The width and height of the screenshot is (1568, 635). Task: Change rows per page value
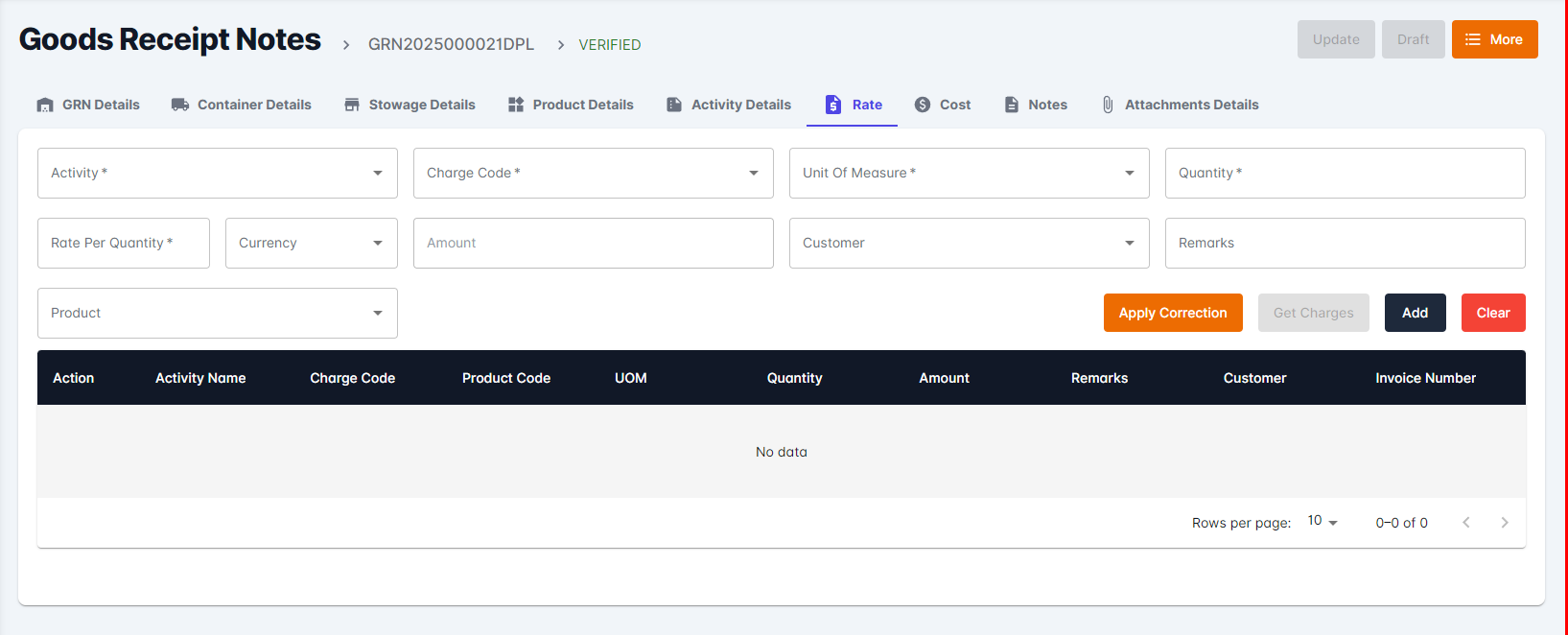tap(1322, 521)
